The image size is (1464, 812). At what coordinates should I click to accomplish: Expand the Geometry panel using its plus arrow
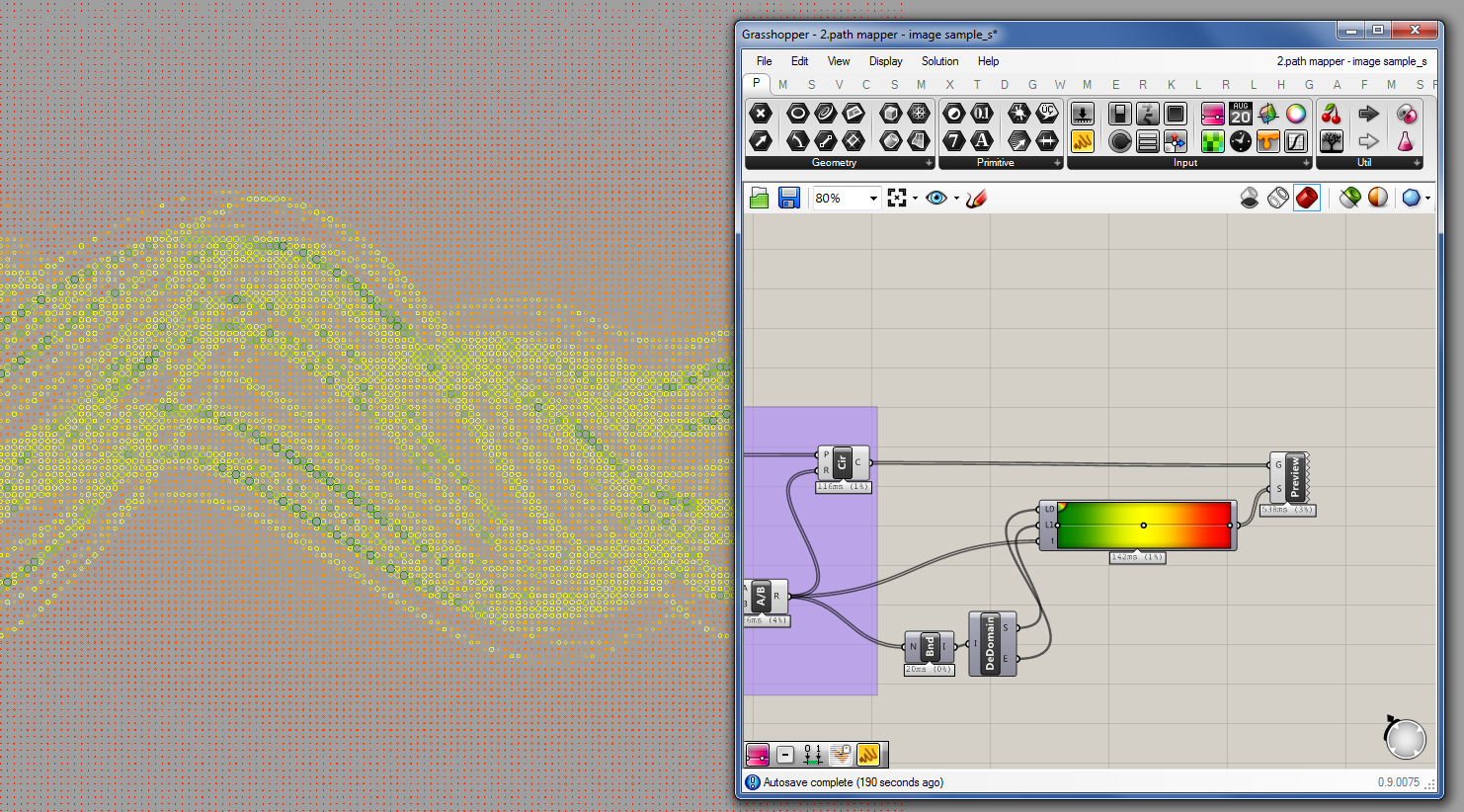[929, 163]
